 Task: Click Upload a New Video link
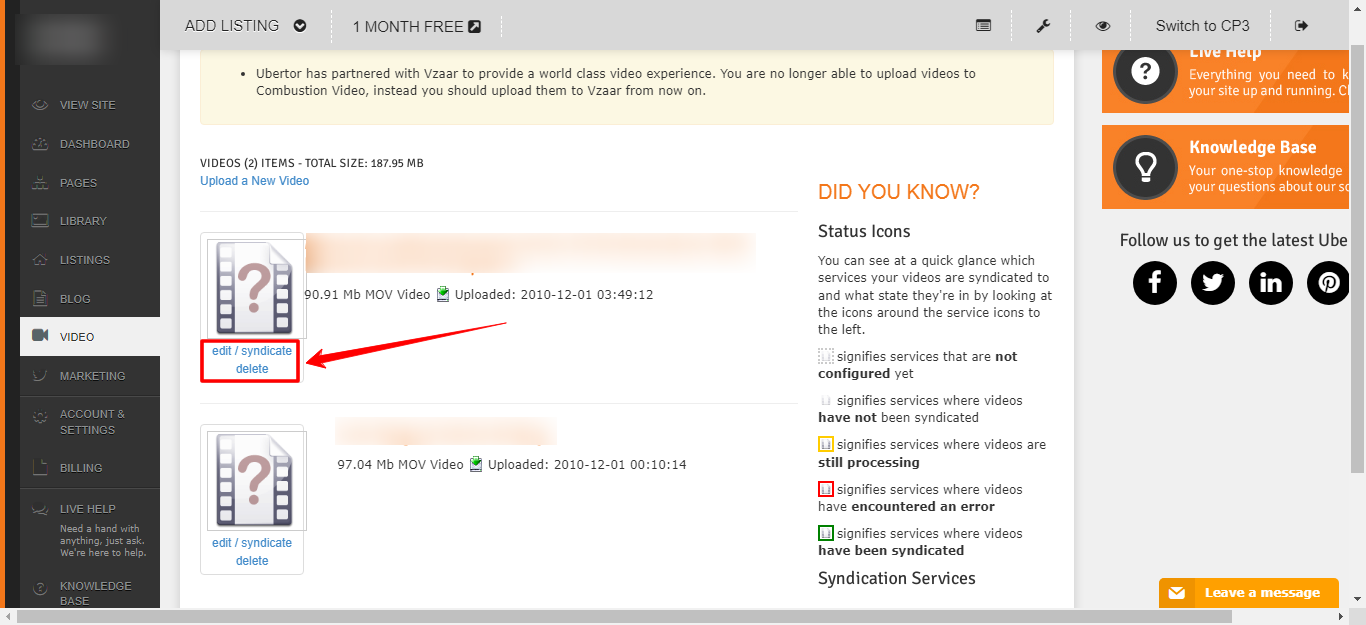tap(254, 181)
